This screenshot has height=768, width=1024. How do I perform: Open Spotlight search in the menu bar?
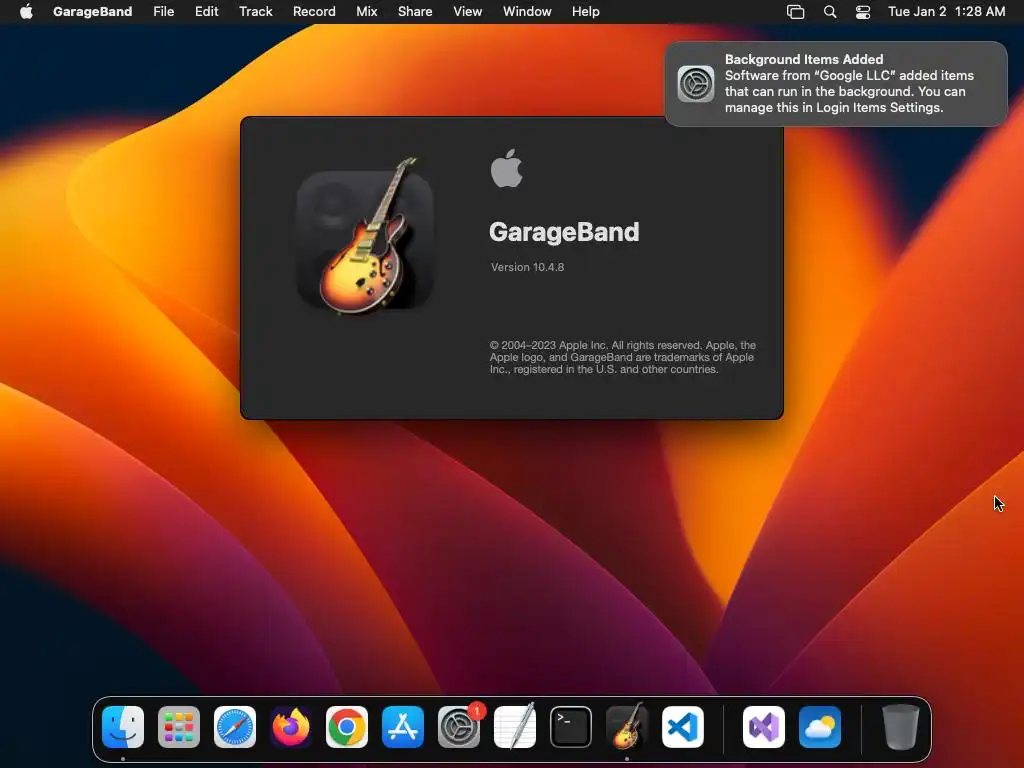(x=830, y=12)
